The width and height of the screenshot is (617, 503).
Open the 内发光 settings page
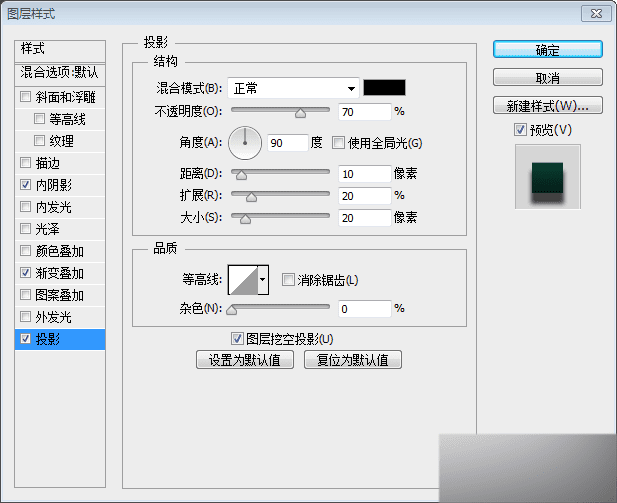[x=54, y=207]
